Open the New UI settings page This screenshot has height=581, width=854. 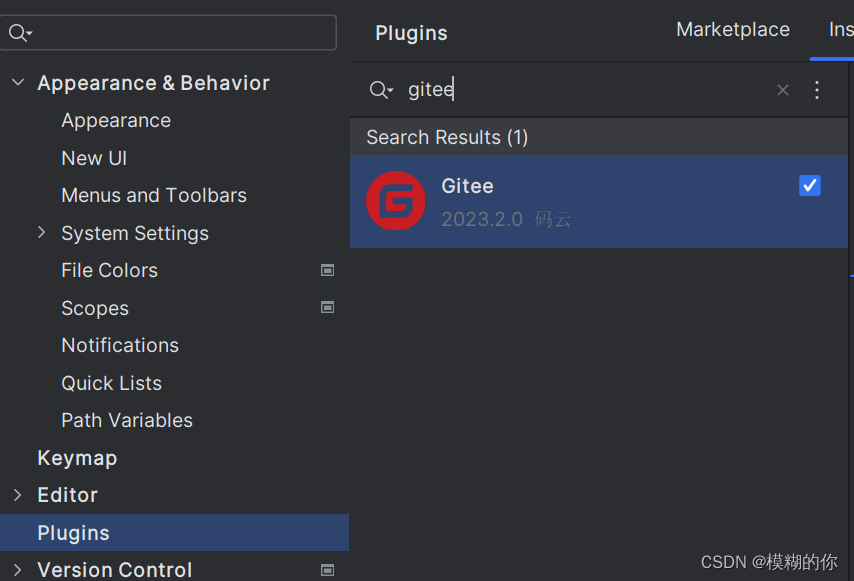click(94, 158)
